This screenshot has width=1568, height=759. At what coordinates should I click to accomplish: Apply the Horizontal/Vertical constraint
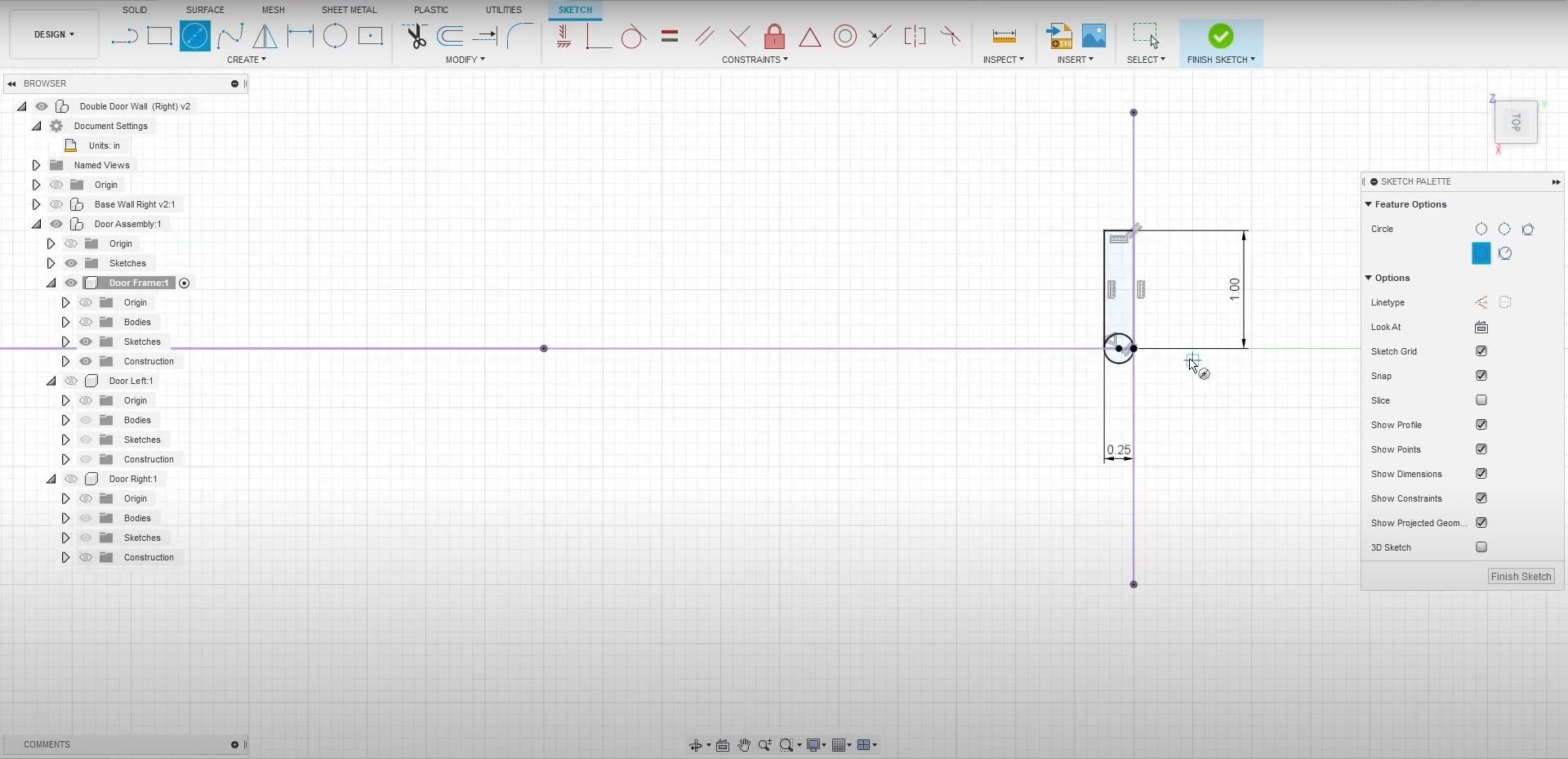point(563,36)
